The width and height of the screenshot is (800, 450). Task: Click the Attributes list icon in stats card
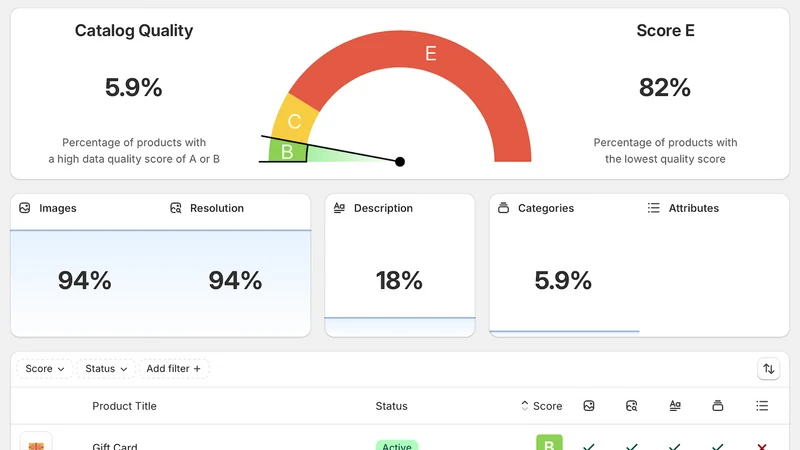point(654,208)
